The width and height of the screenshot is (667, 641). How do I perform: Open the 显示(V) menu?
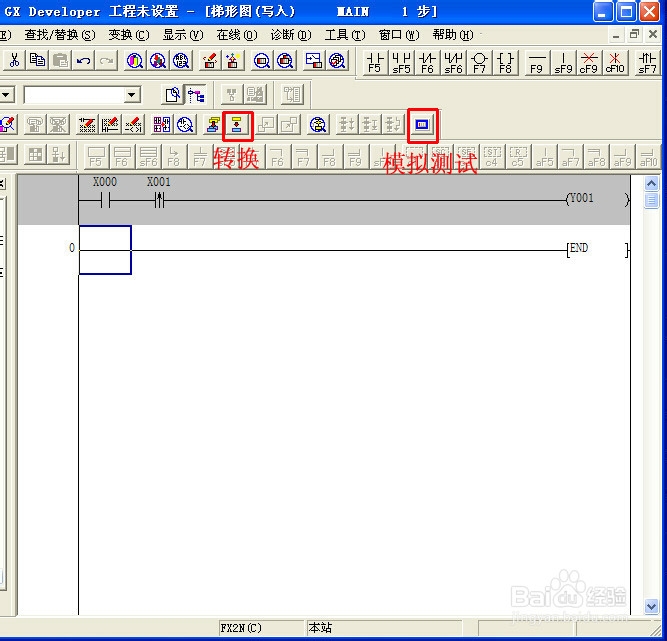point(183,35)
